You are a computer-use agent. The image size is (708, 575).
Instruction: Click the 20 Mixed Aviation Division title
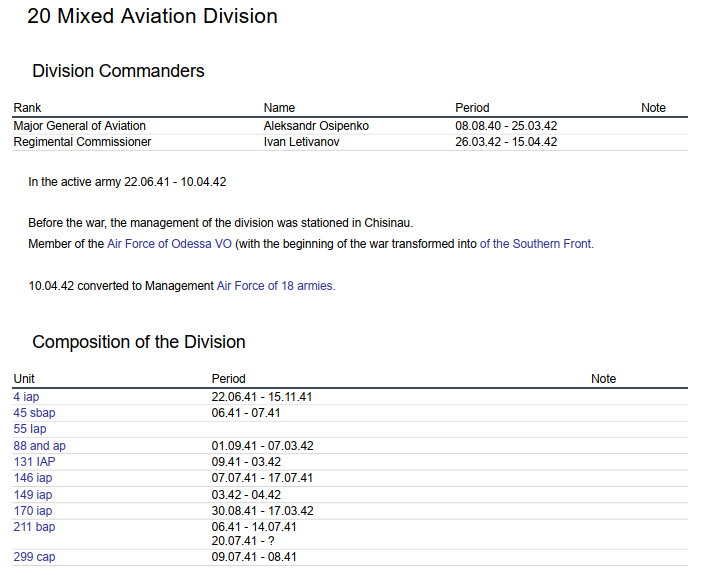[152, 17]
